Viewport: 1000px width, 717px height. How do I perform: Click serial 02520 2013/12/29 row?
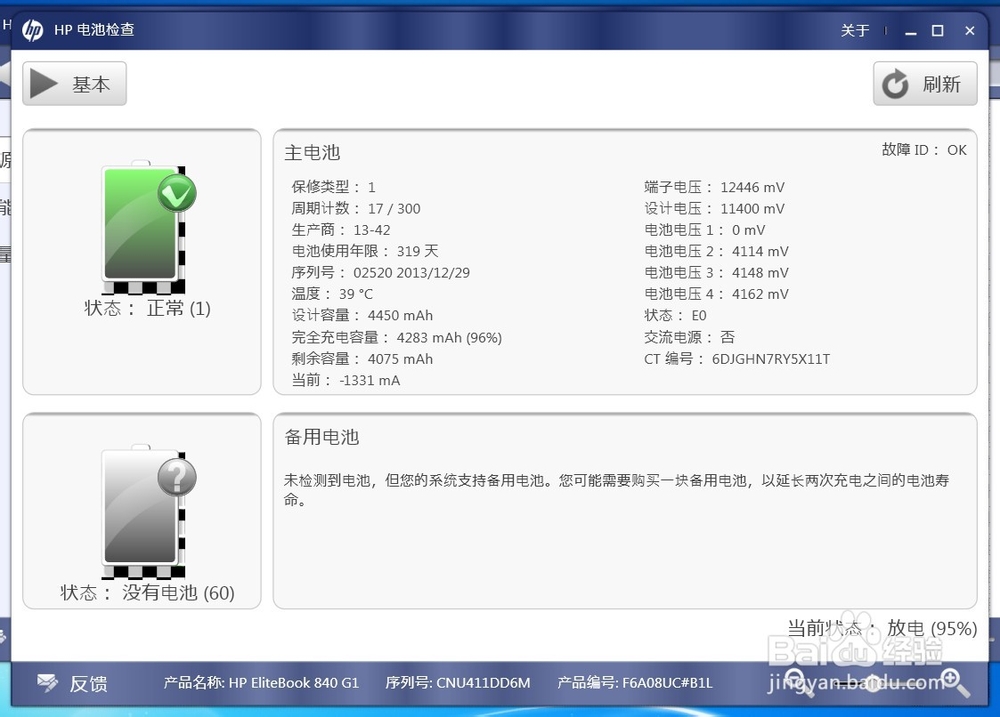(x=381, y=273)
